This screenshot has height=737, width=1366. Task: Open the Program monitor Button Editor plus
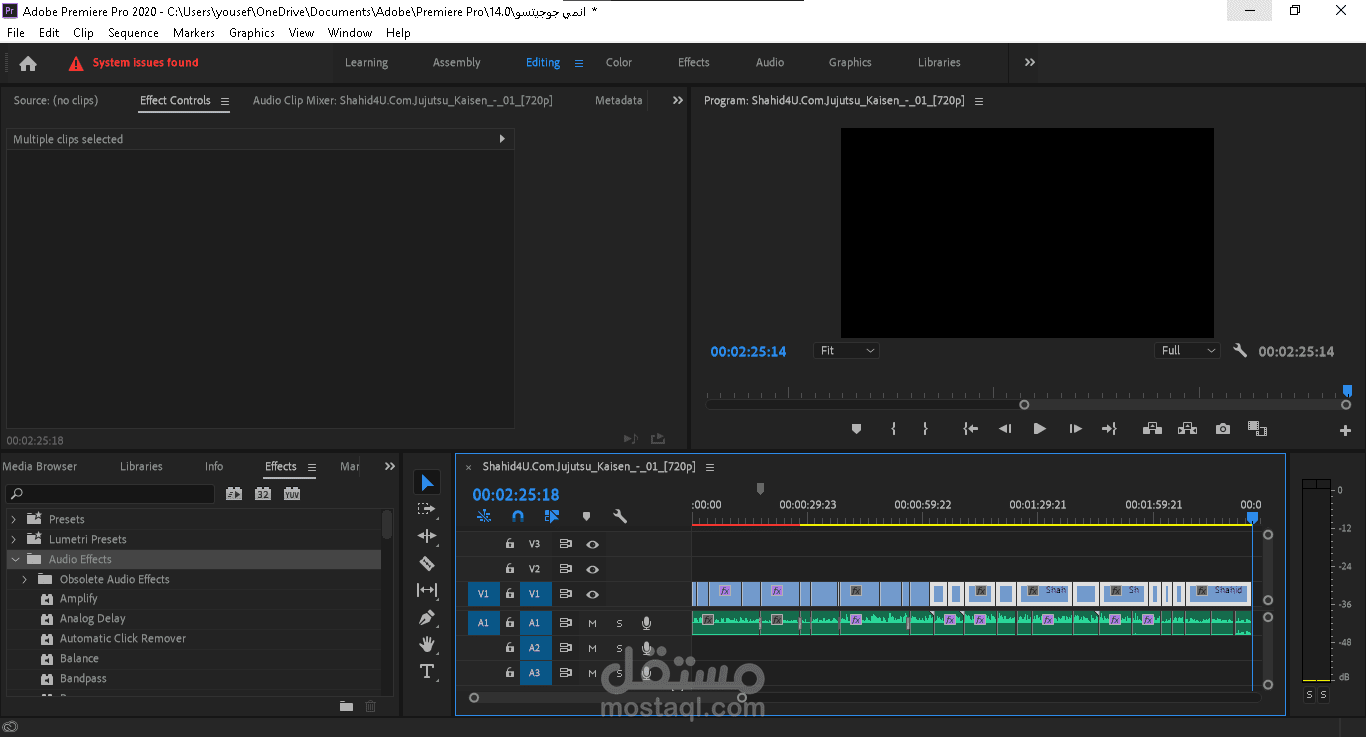[x=1345, y=431]
